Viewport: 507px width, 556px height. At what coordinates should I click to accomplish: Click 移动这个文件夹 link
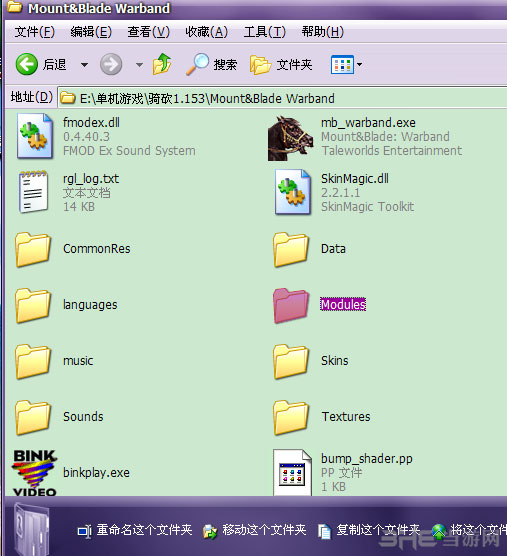point(264,530)
